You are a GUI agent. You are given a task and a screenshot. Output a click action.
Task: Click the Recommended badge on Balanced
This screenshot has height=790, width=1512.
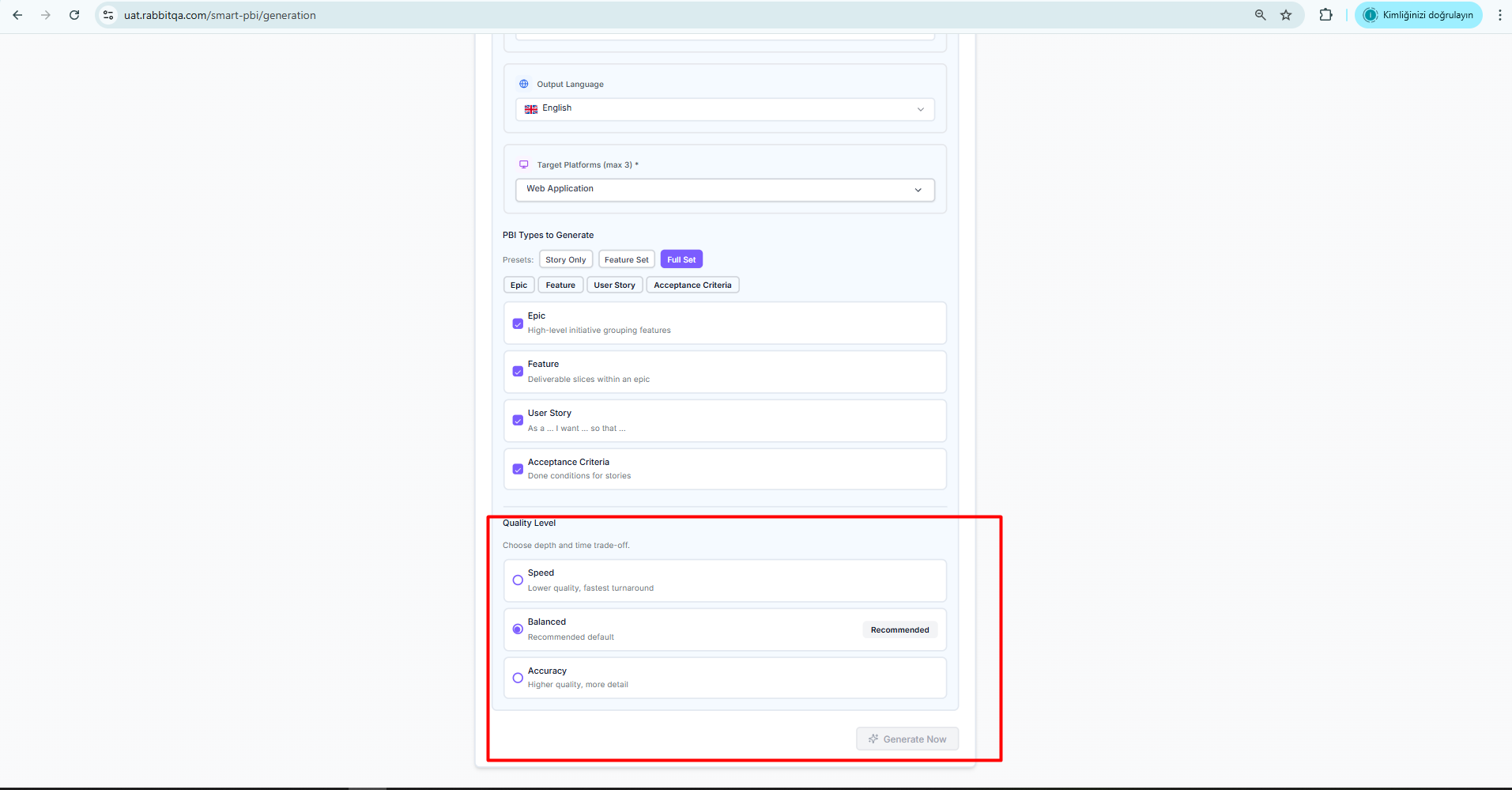click(x=899, y=630)
